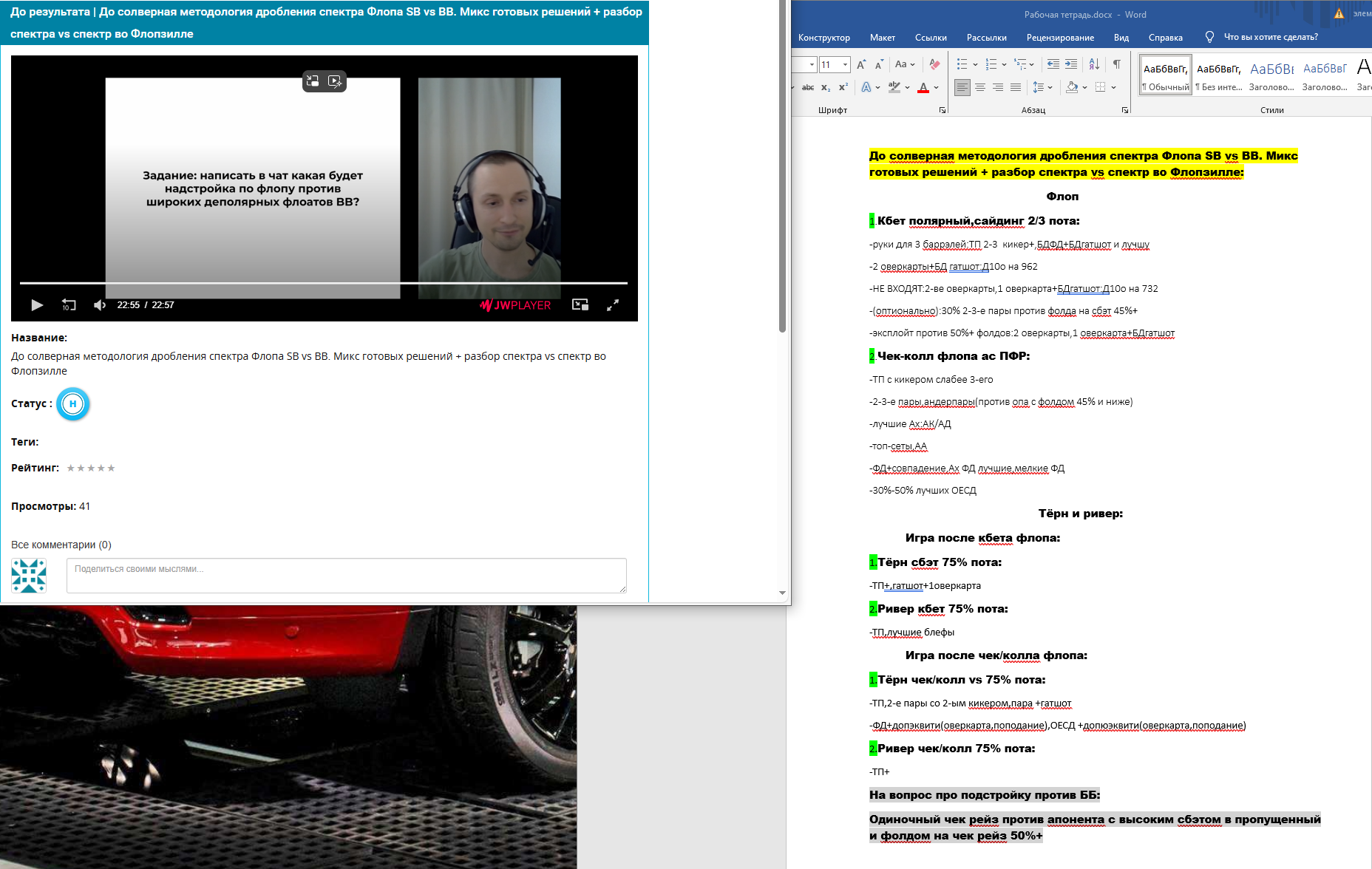This screenshot has width=1372, height=869.
Task: Open the Ссылки ribbon tab
Action: pos(931,37)
